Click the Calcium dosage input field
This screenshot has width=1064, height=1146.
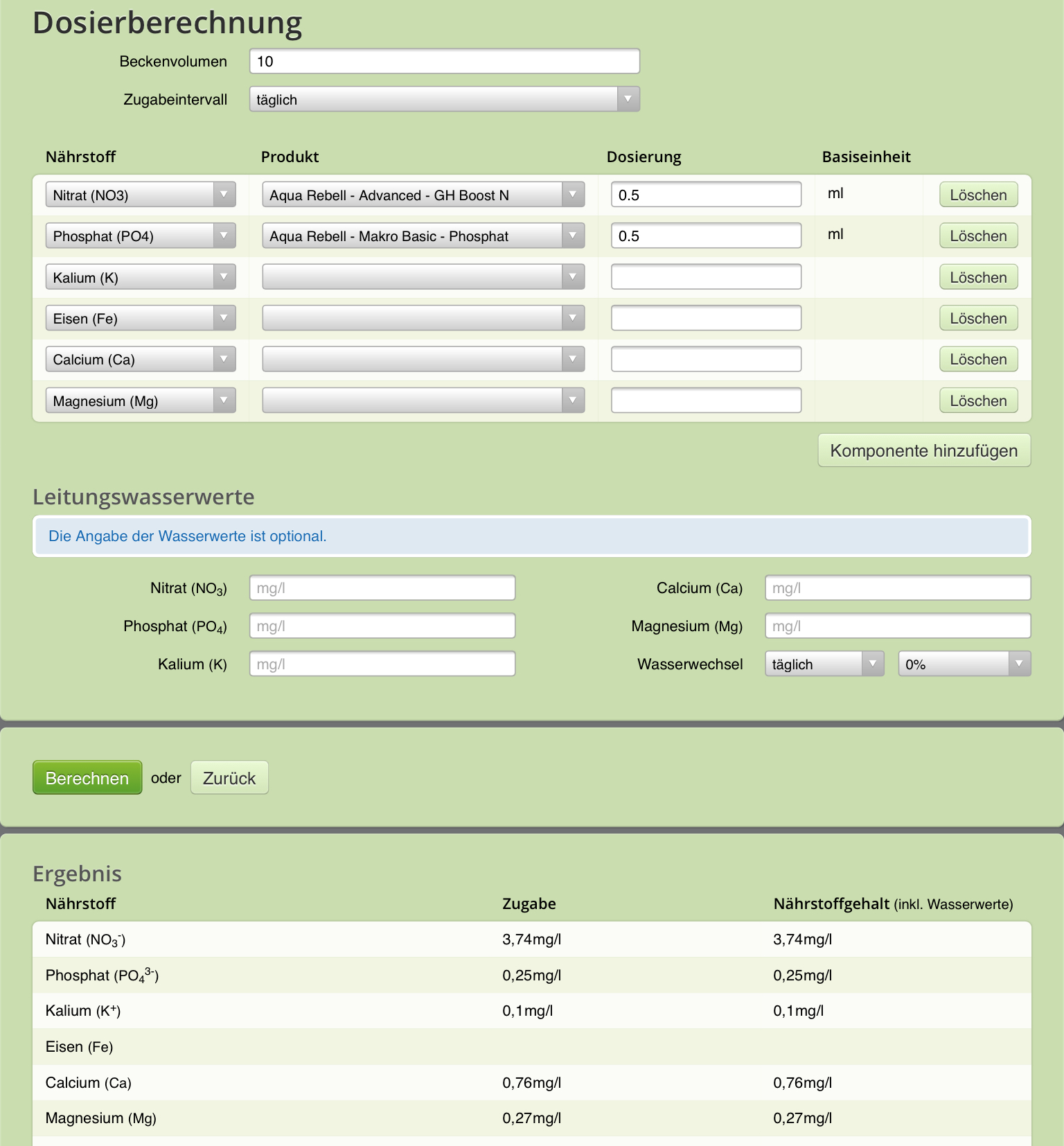coord(706,359)
